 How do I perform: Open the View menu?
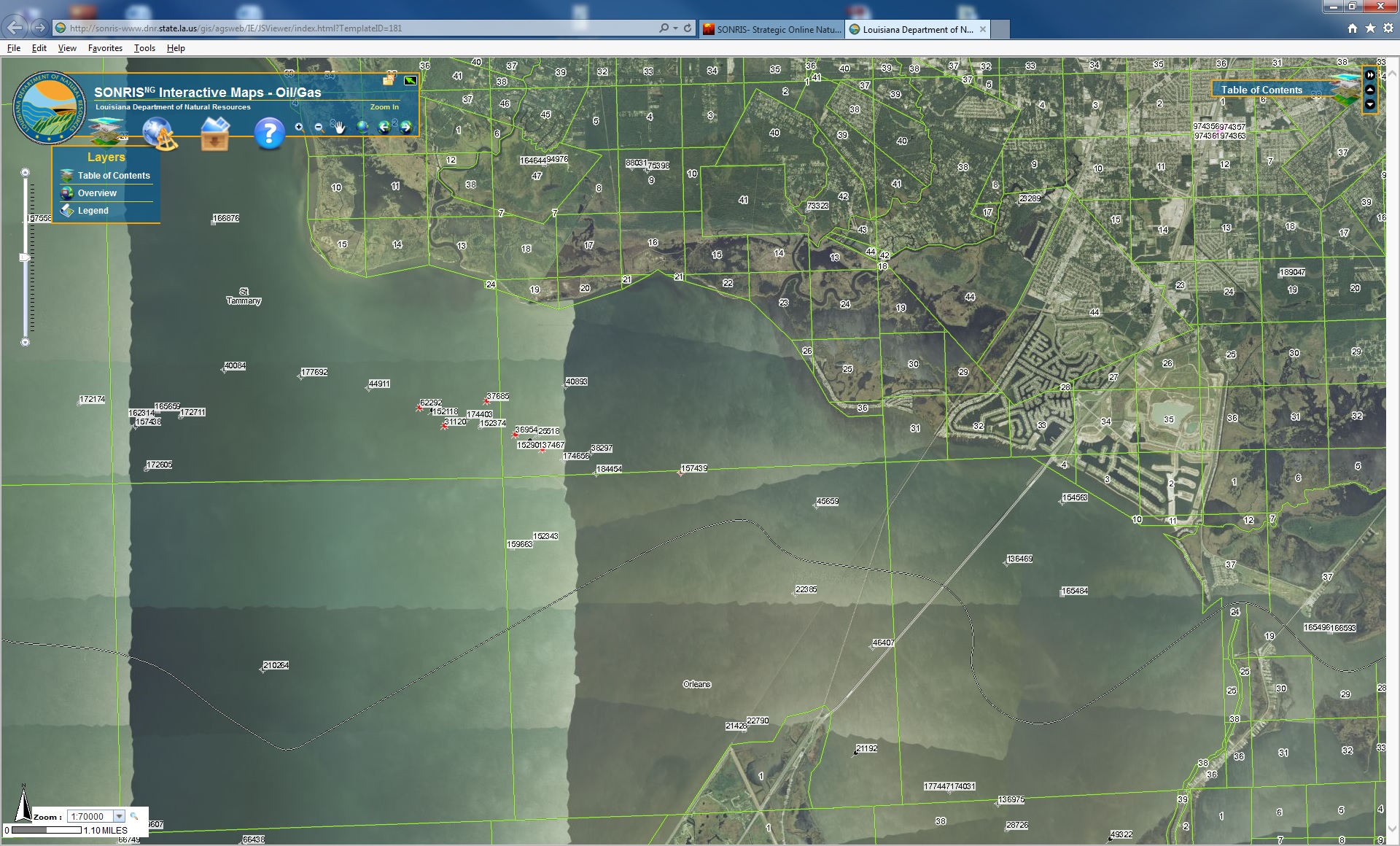click(67, 48)
